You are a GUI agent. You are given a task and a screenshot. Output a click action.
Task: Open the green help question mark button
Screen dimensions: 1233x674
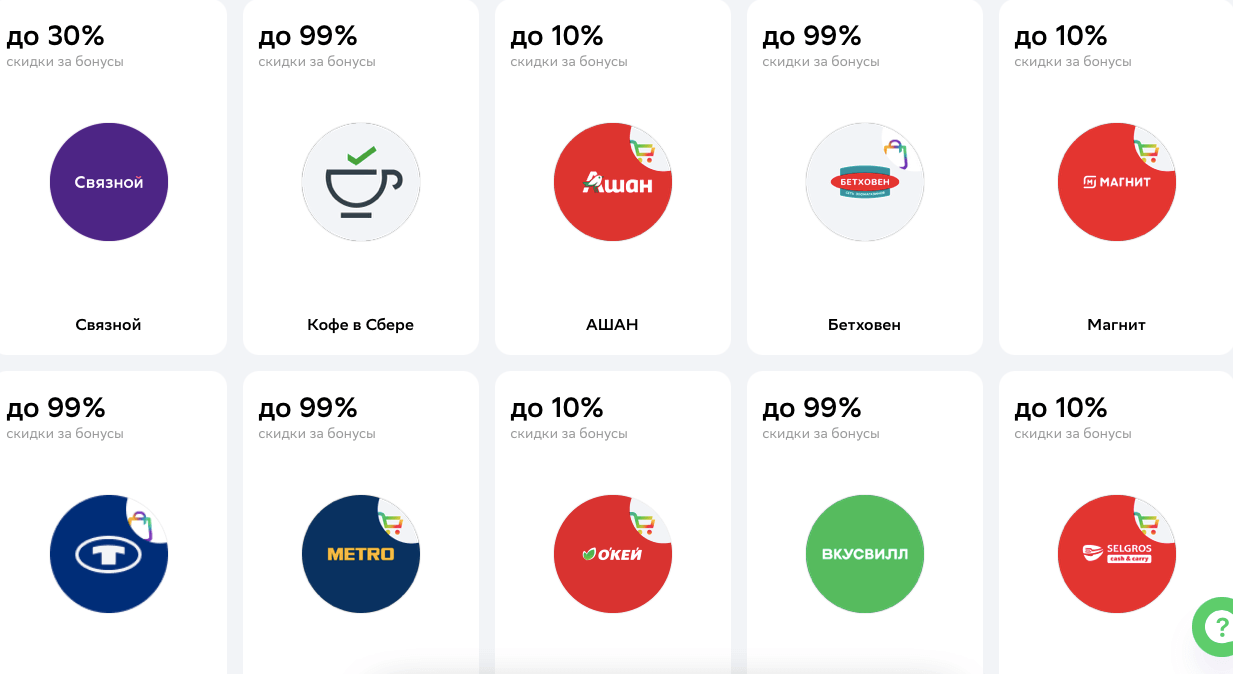click(1216, 627)
